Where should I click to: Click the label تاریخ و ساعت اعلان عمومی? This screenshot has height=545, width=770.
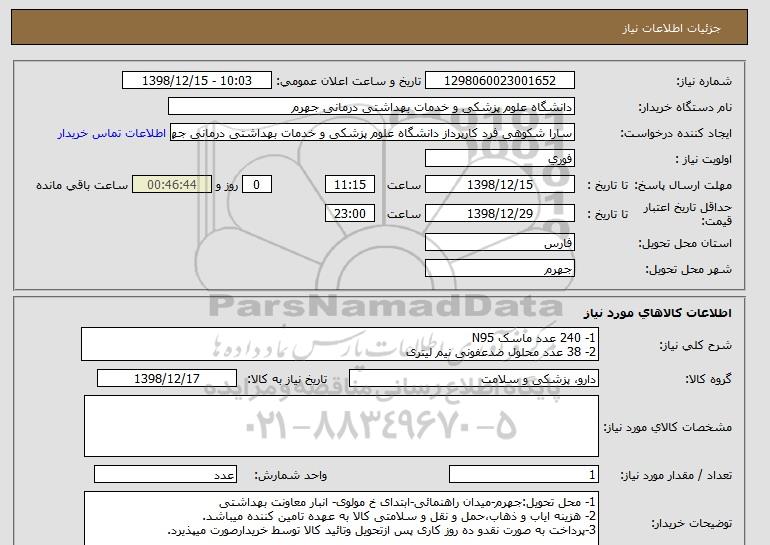pyautogui.click(x=349, y=81)
